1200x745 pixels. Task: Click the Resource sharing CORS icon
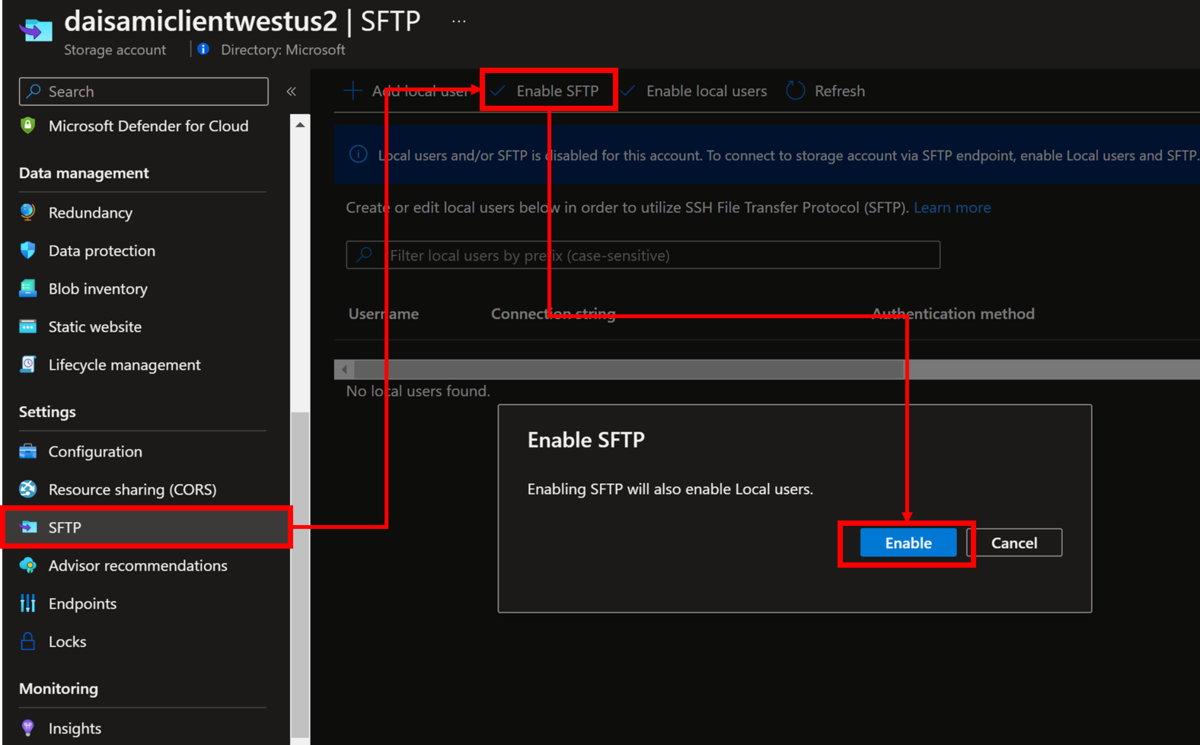pyautogui.click(x=28, y=489)
